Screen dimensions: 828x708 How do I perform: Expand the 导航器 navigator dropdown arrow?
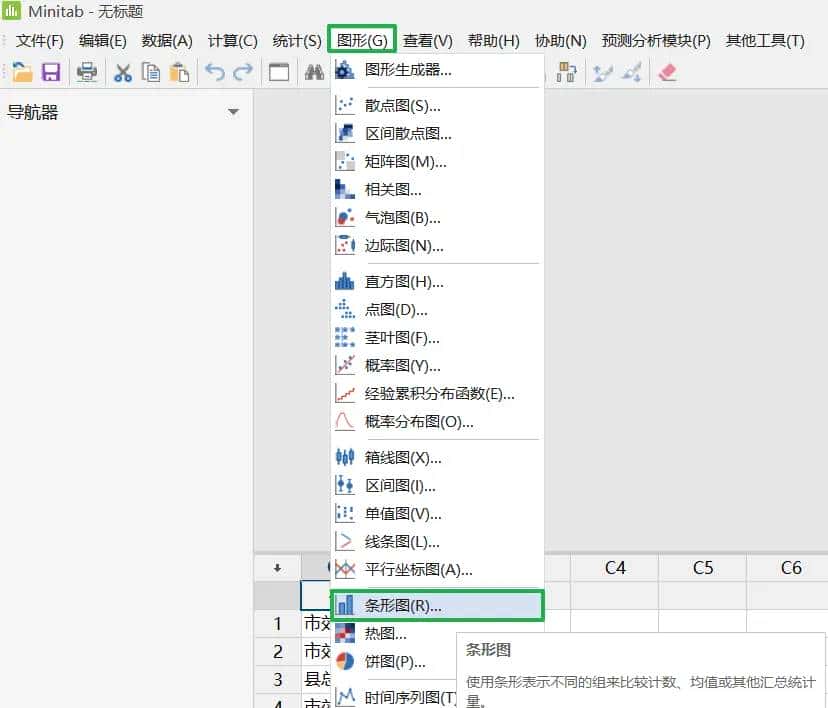tap(233, 112)
